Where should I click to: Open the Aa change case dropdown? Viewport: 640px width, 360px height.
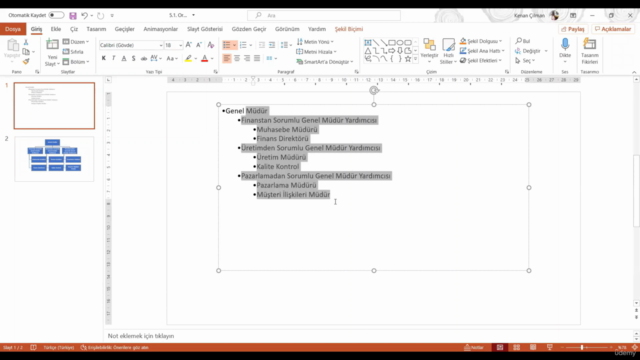click(172, 58)
